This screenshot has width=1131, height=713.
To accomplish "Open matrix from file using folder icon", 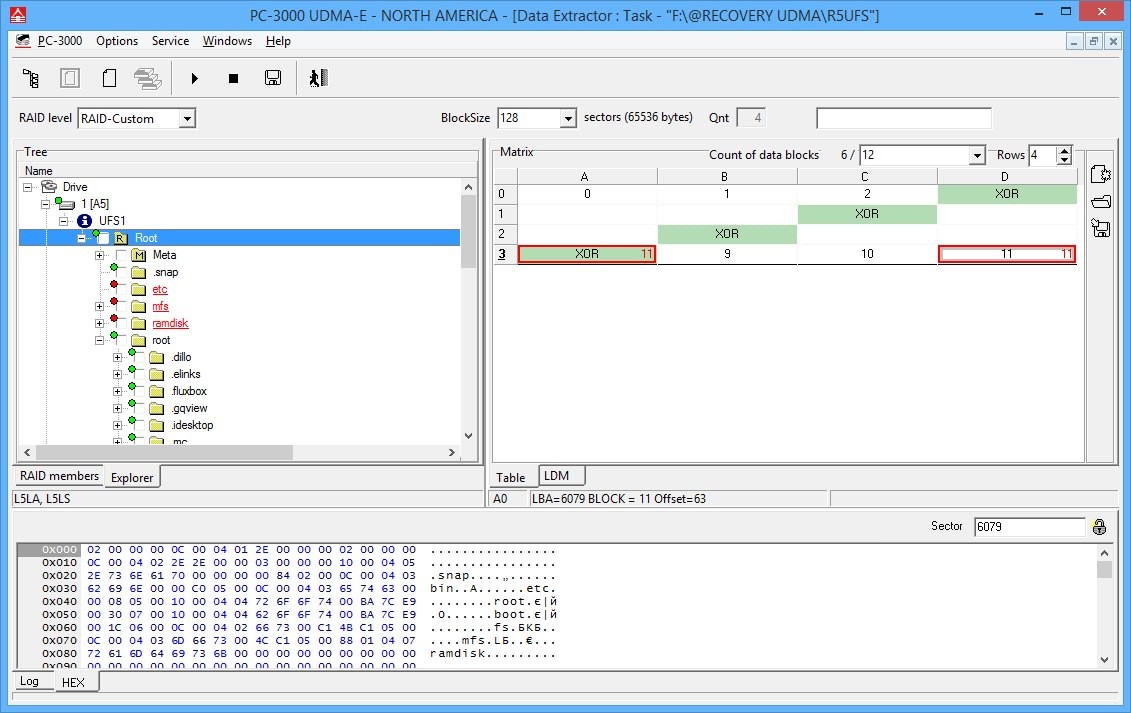I will pos(1101,201).
